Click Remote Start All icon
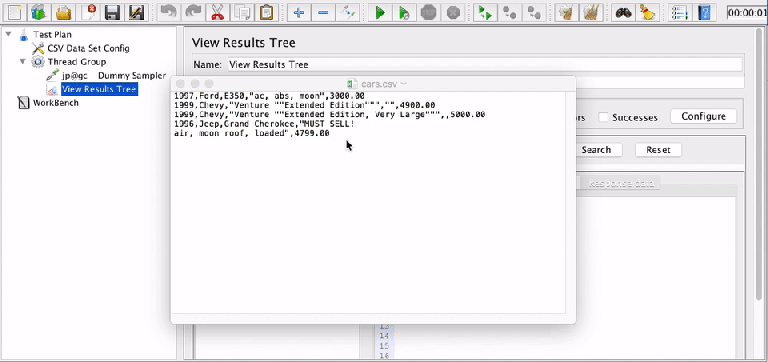 click(x=485, y=12)
